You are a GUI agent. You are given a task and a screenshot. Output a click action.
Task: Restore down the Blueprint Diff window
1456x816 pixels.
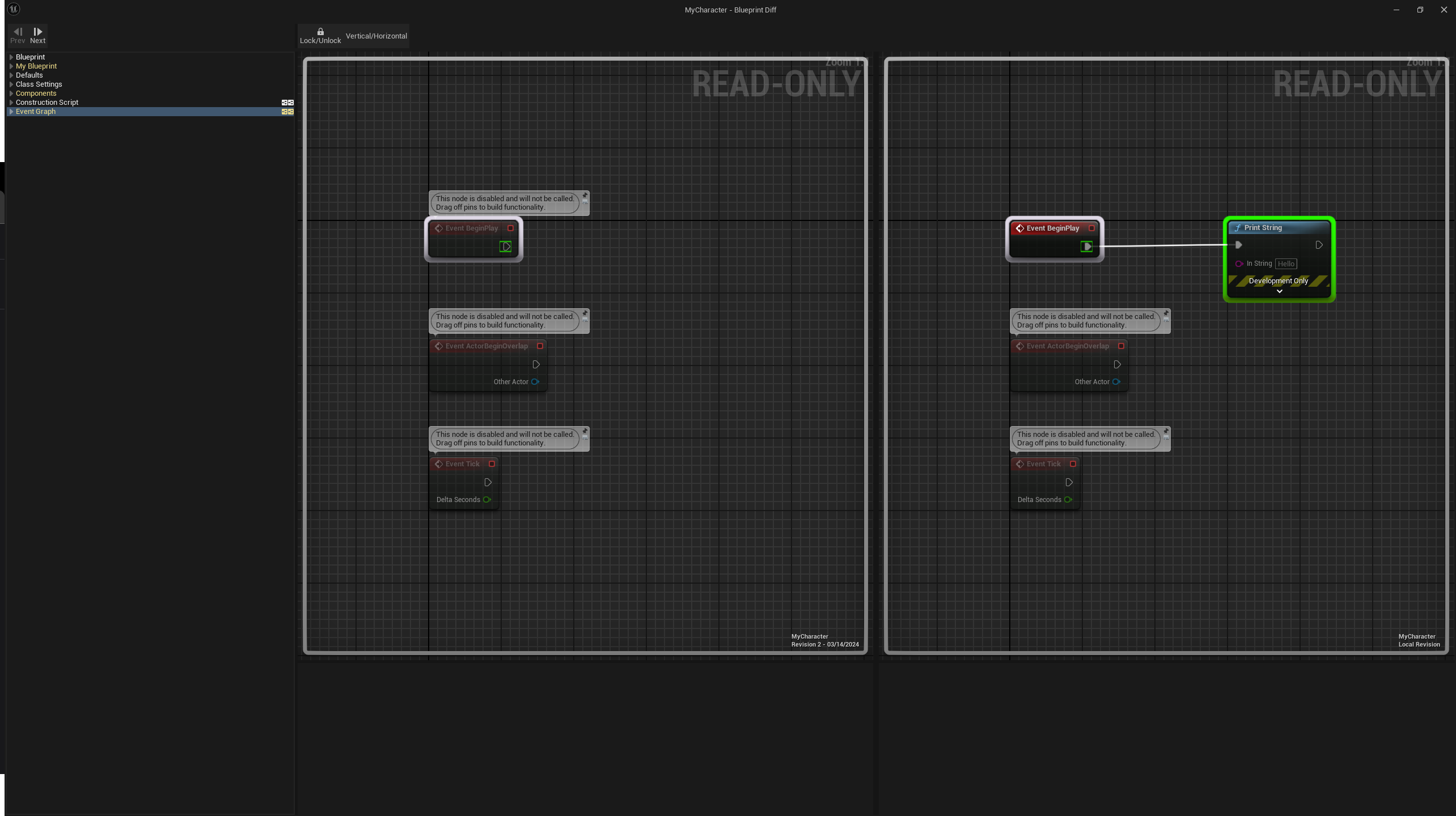pyautogui.click(x=1420, y=10)
